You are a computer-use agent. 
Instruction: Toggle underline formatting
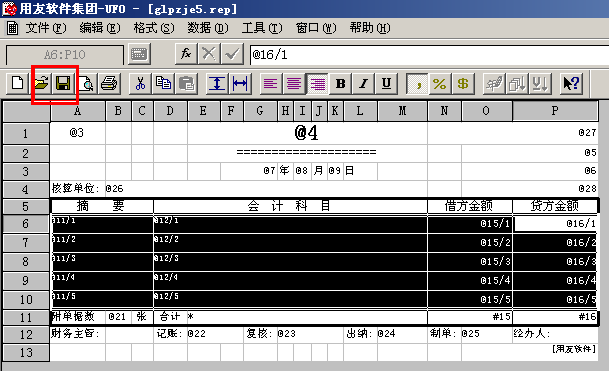(386, 84)
